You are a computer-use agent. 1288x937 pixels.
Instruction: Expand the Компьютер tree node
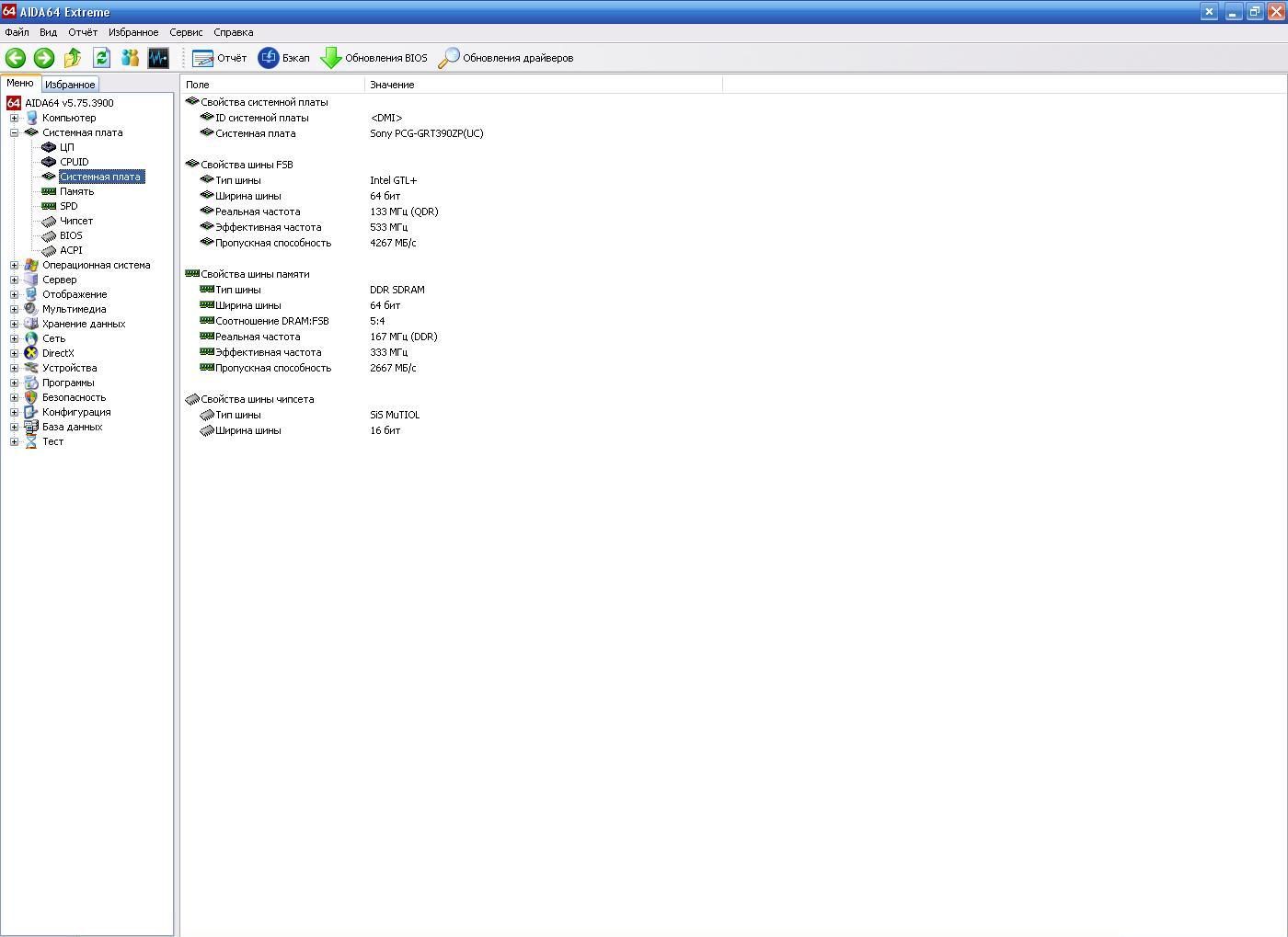pyautogui.click(x=14, y=118)
